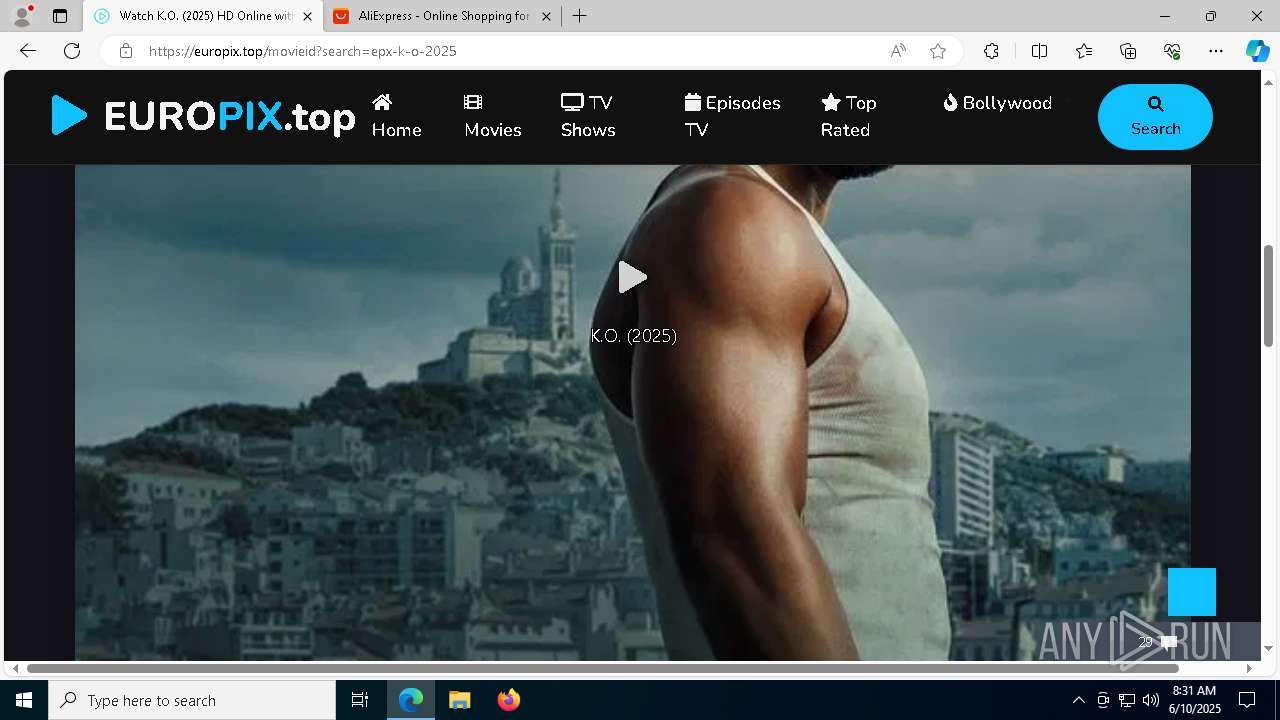The image size is (1280, 720).
Task: Open Episodes TV page
Action: coord(732,116)
